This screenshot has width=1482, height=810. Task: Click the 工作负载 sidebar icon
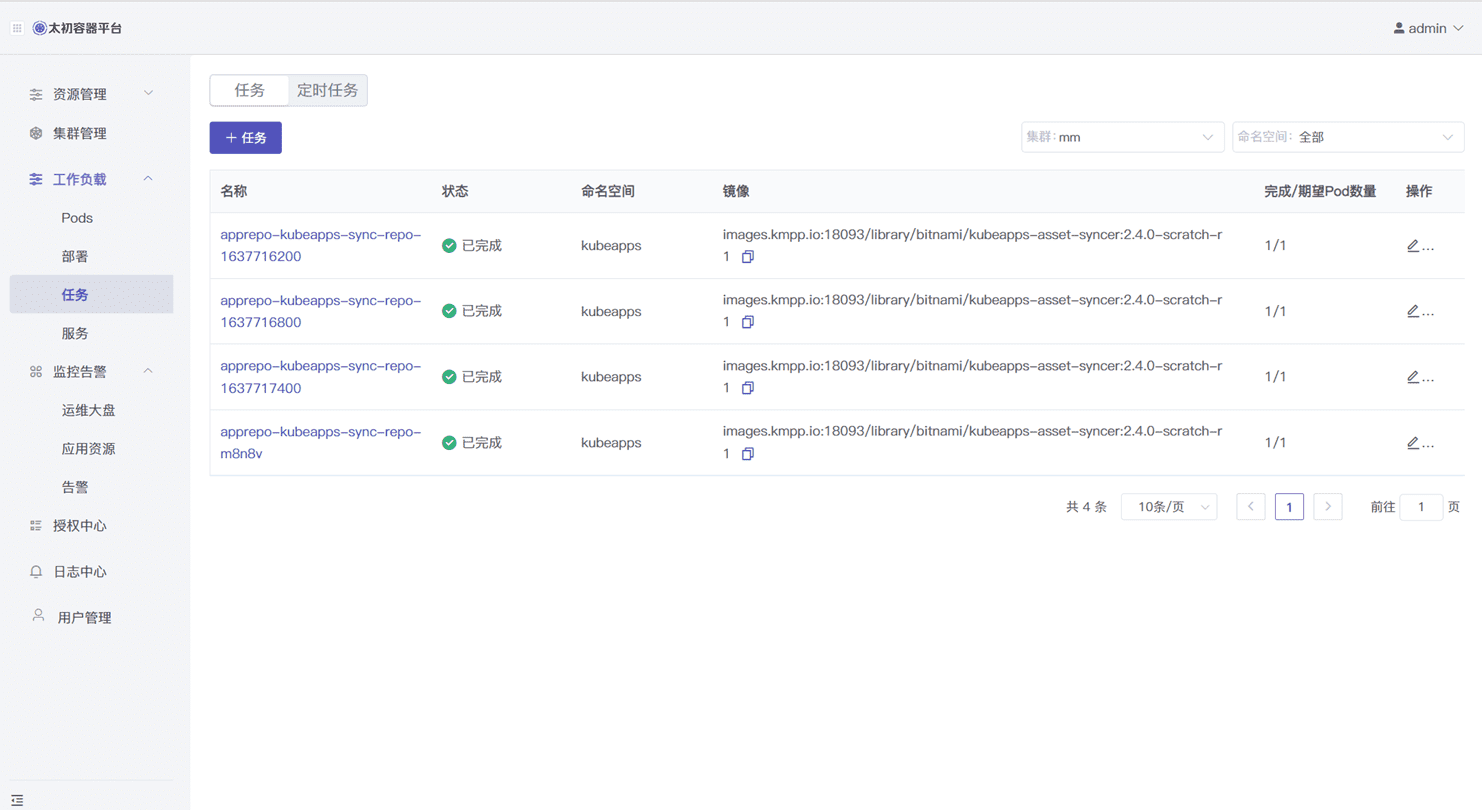click(x=36, y=179)
